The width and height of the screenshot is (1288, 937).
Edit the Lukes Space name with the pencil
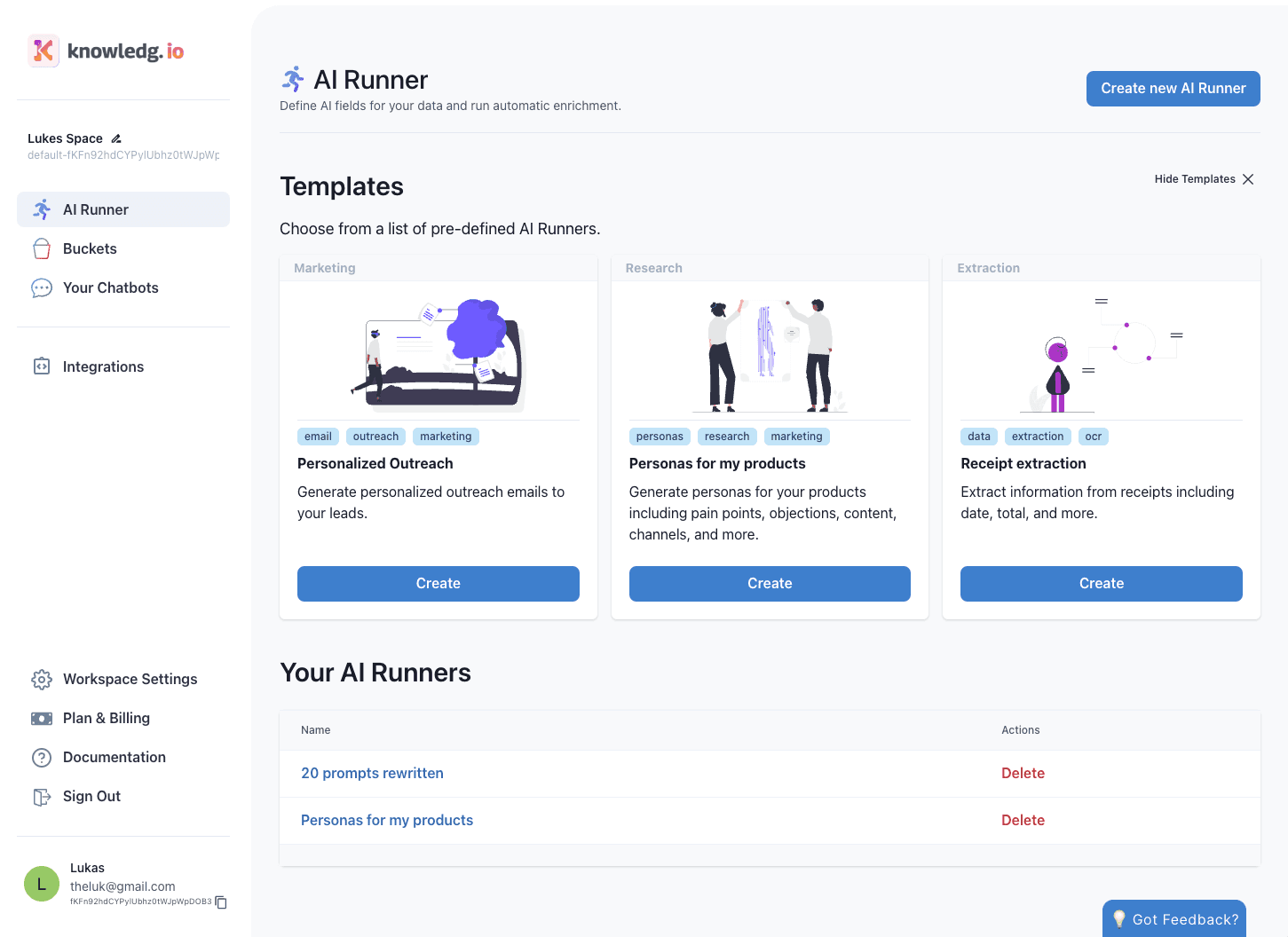point(115,138)
